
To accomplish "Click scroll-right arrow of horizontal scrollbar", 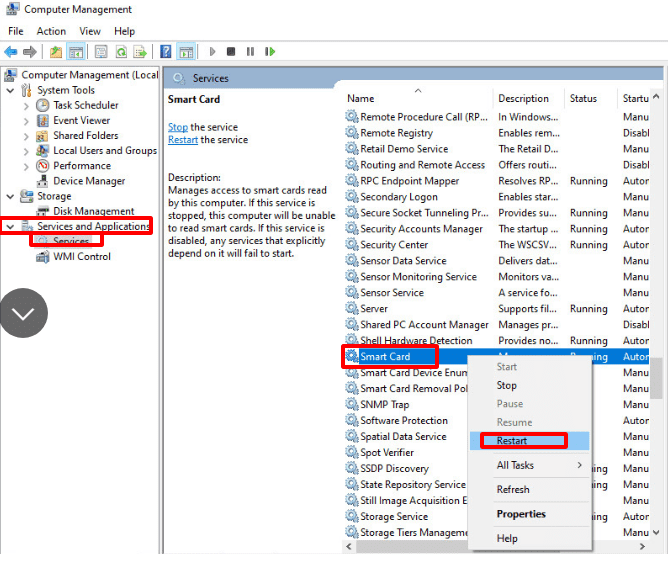I will click(642, 546).
